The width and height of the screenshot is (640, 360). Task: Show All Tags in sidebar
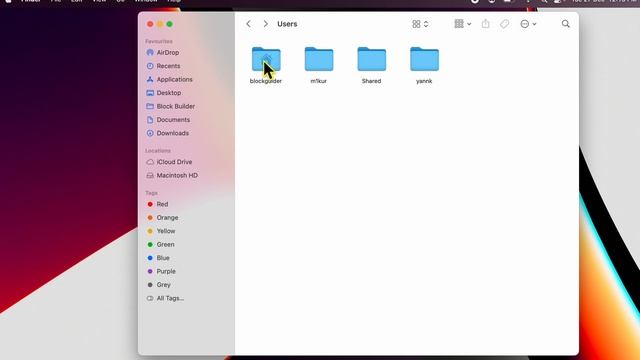coord(169,298)
